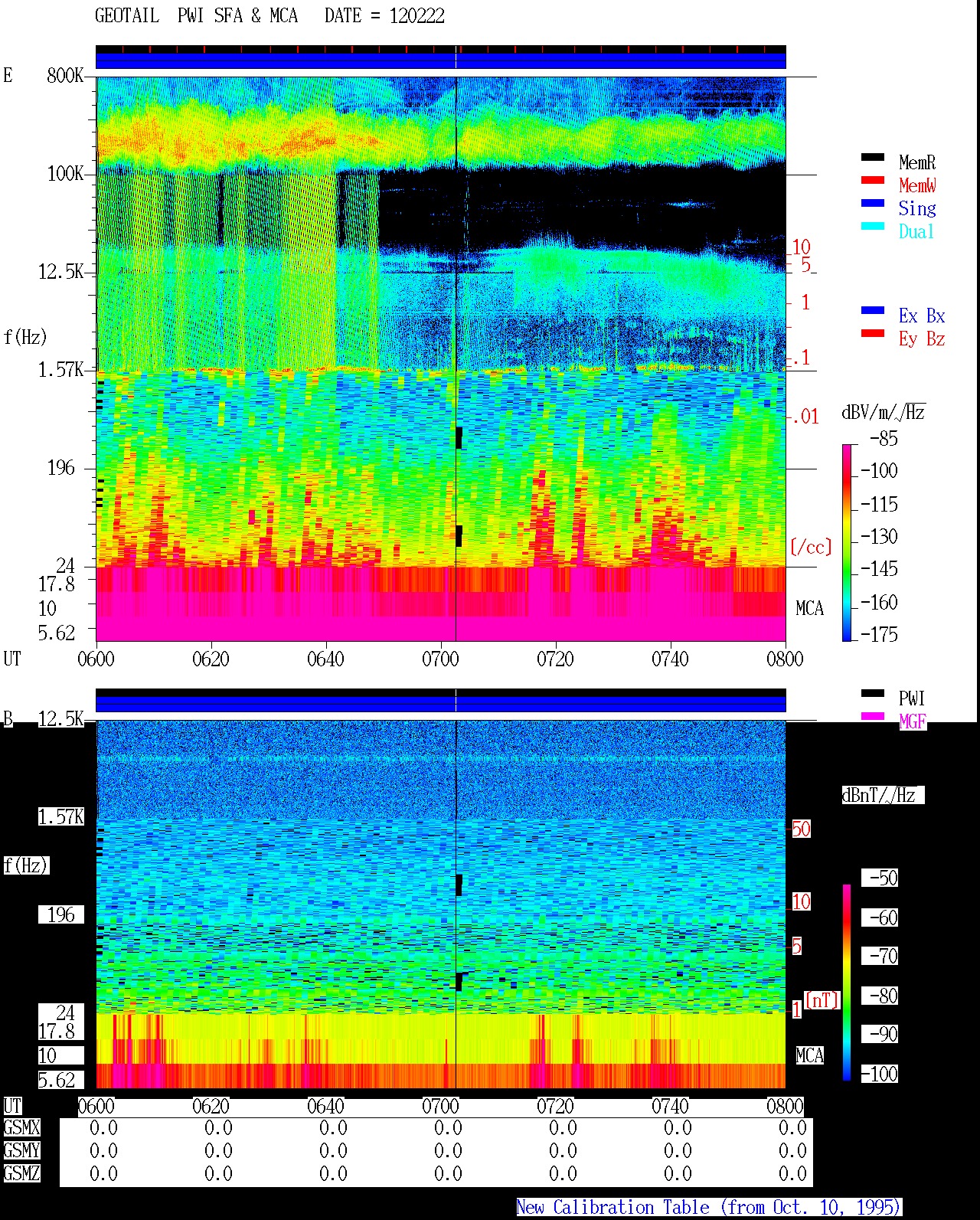Click the black PWI legend swatch
This screenshot has width=980, height=1220.
coord(873,693)
